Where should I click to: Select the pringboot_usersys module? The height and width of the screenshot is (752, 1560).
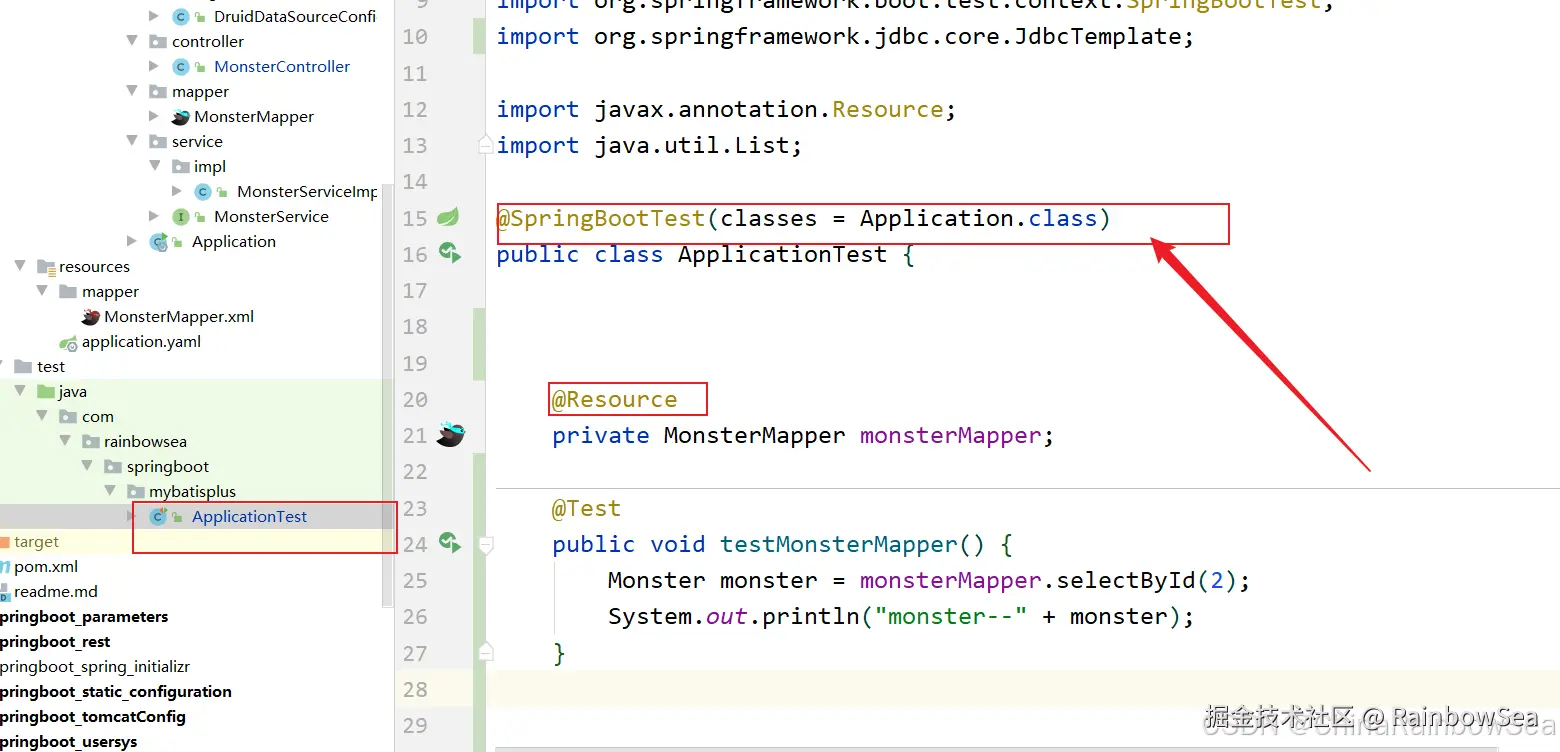(69, 741)
